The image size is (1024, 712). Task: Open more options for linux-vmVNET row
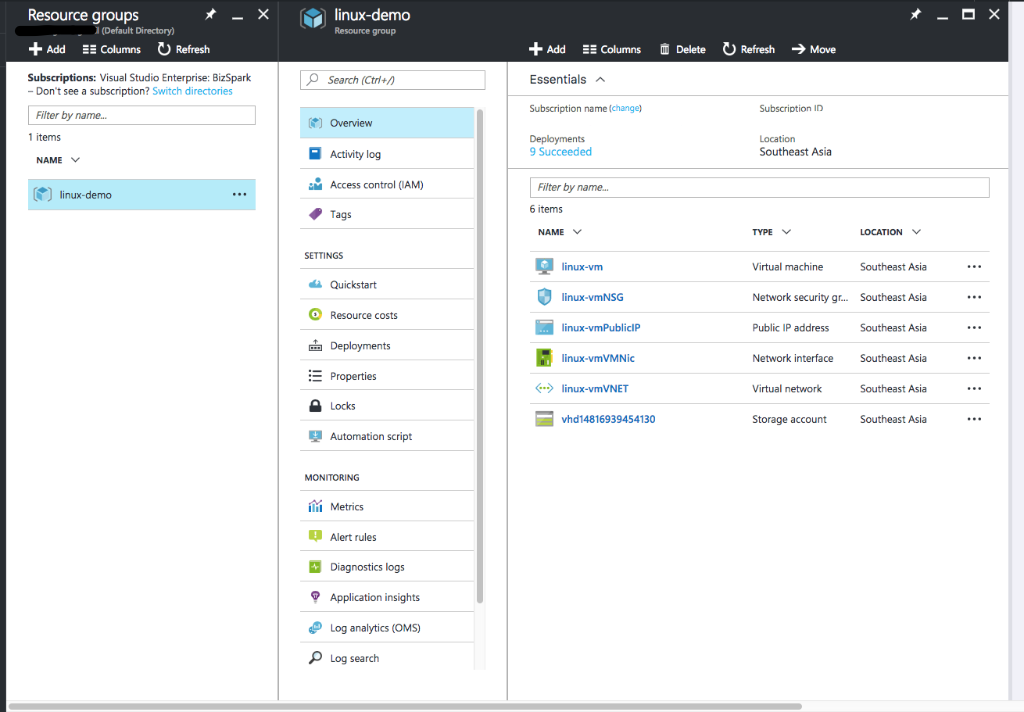[974, 389]
